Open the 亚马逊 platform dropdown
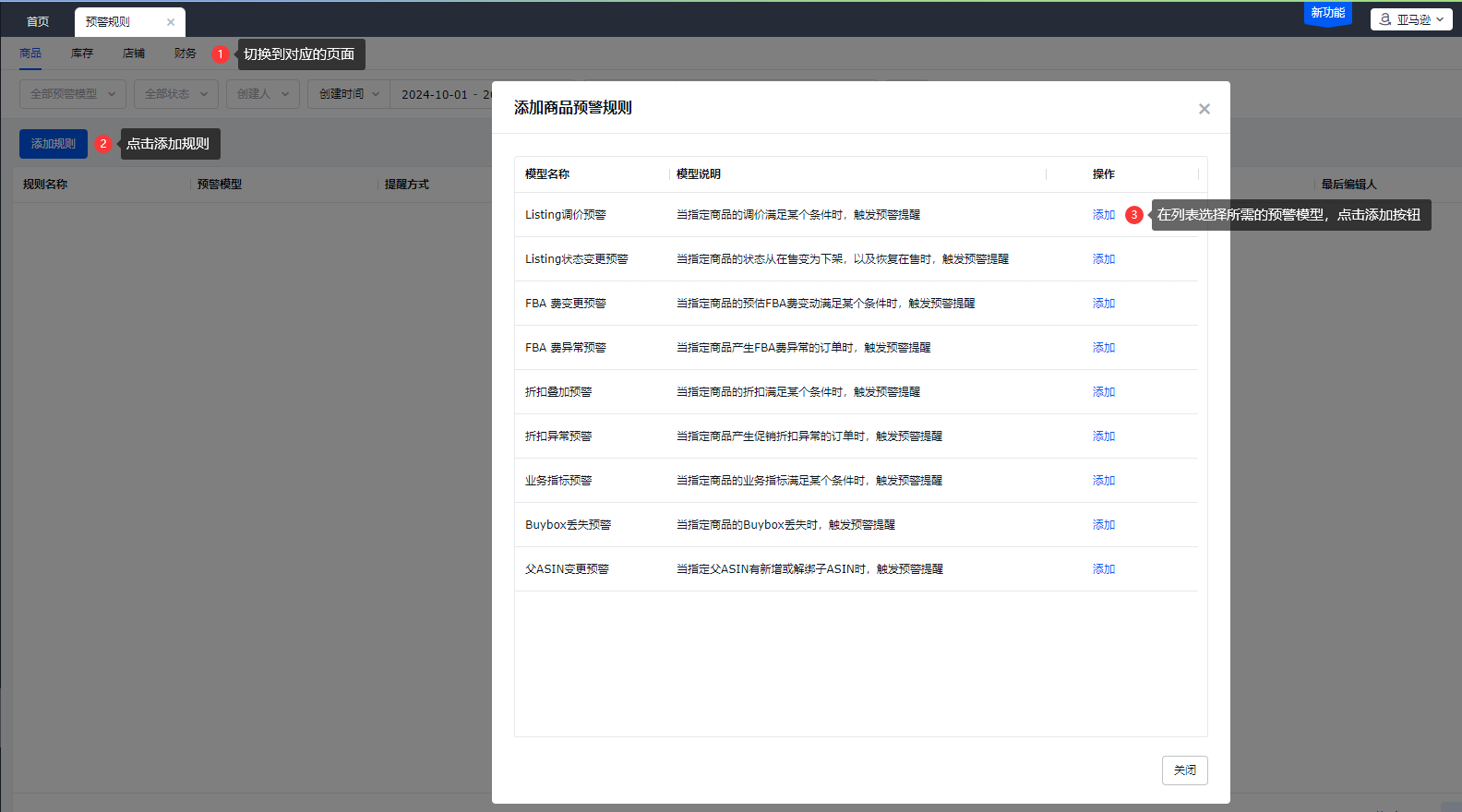1462x812 pixels. pos(1411,19)
